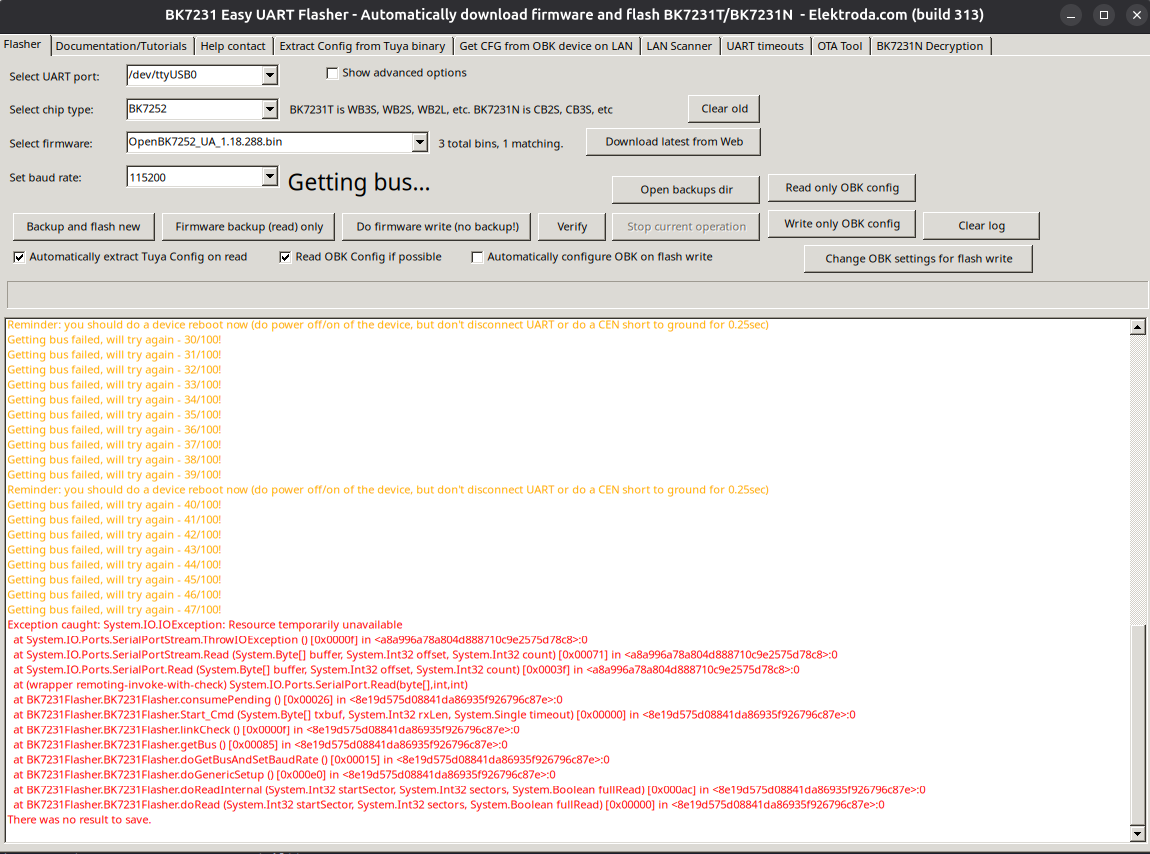The image size is (1150, 854).
Task: Enable Show advanced options checkbox
Action: coord(332,73)
